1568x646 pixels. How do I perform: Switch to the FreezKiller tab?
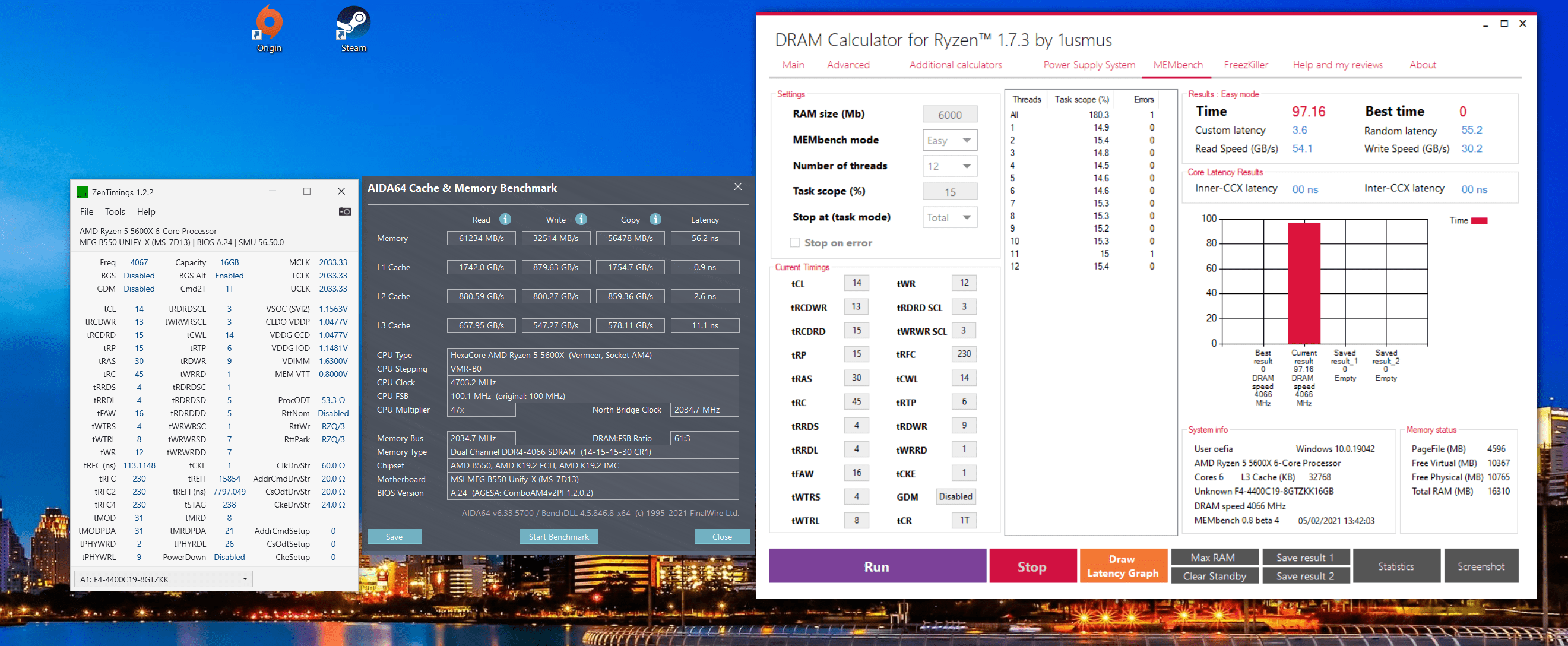[x=1246, y=65]
